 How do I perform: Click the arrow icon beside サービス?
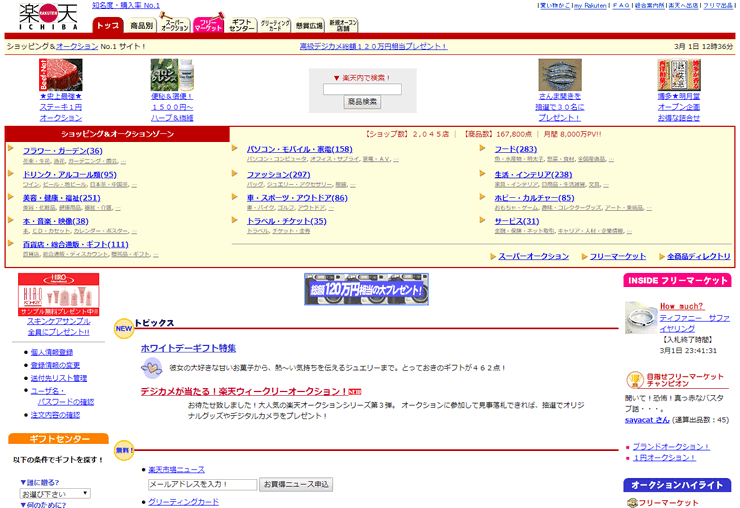(482, 220)
